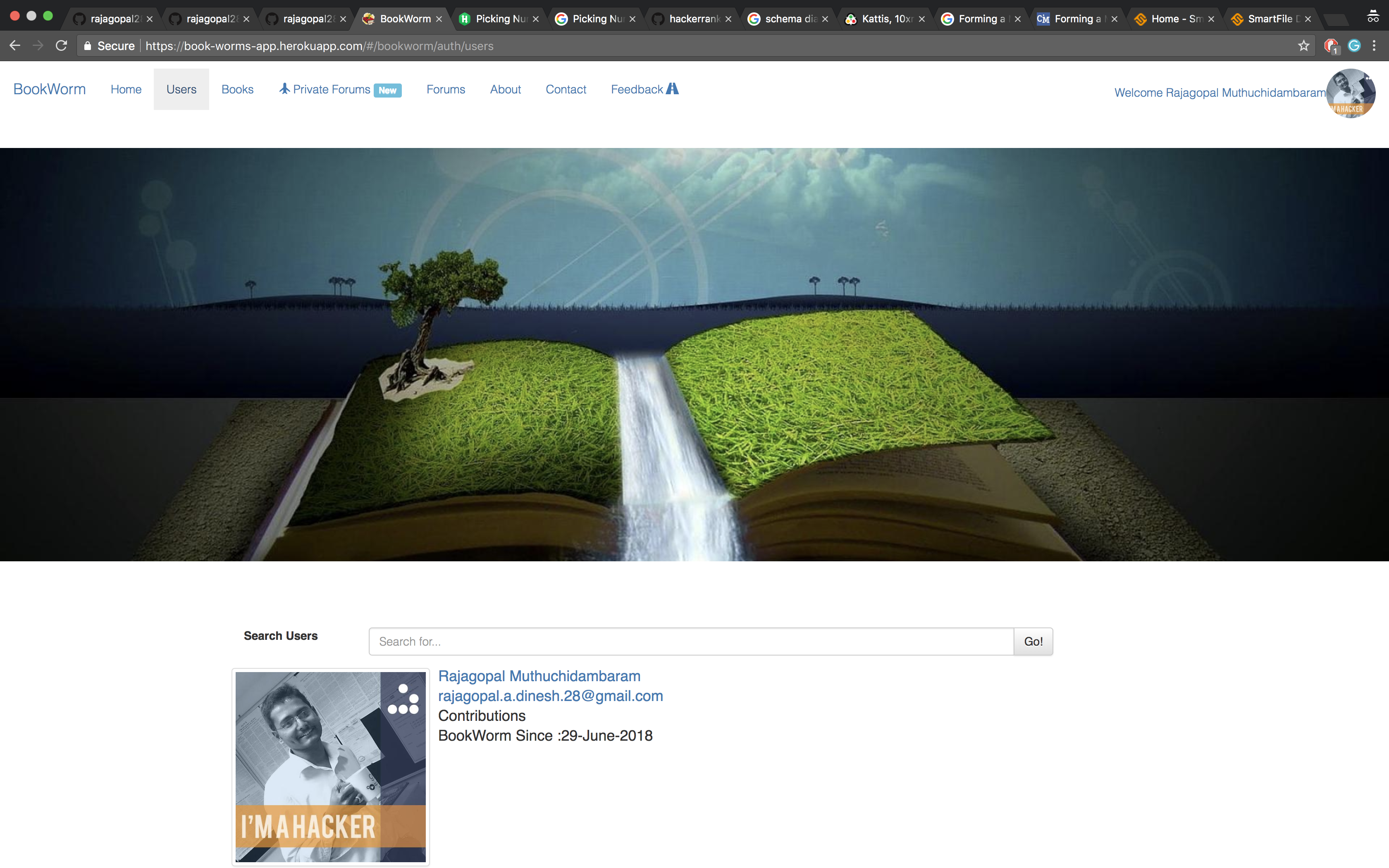Click the browser back arrow

point(15,45)
